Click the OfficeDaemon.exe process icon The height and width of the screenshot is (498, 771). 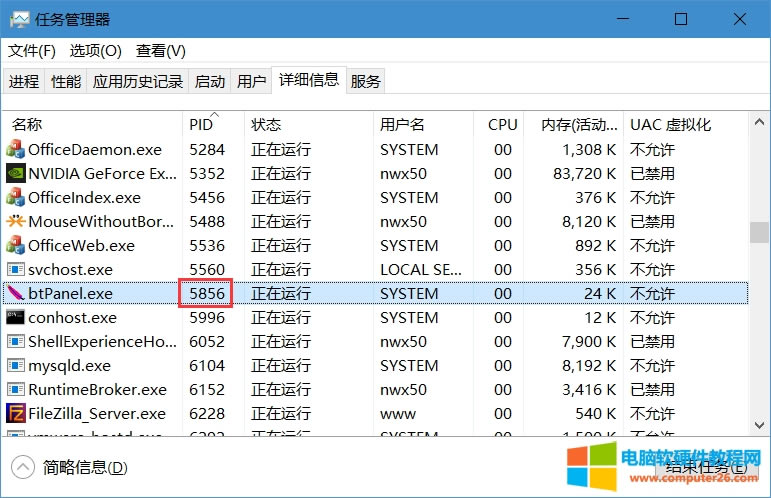tap(15, 150)
